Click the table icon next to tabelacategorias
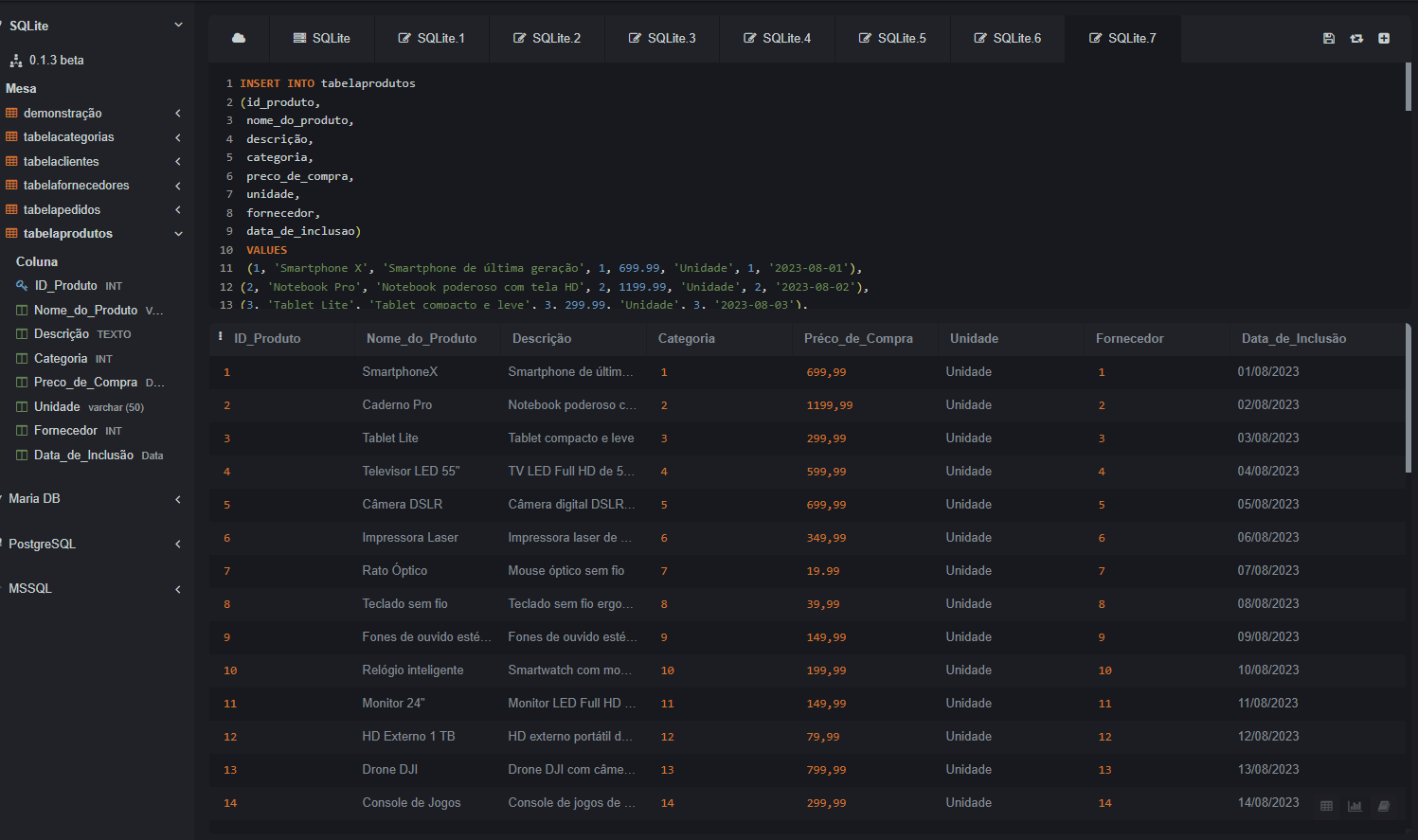The height and width of the screenshot is (840, 1418). (11, 136)
